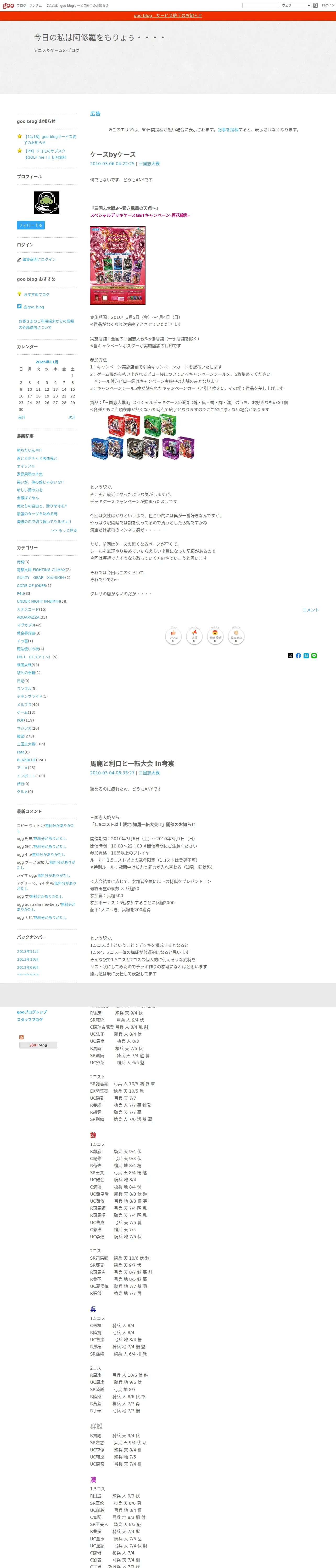Open the 電撃文庫 FIGHTING CLIMAX category

(x=41, y=570)
